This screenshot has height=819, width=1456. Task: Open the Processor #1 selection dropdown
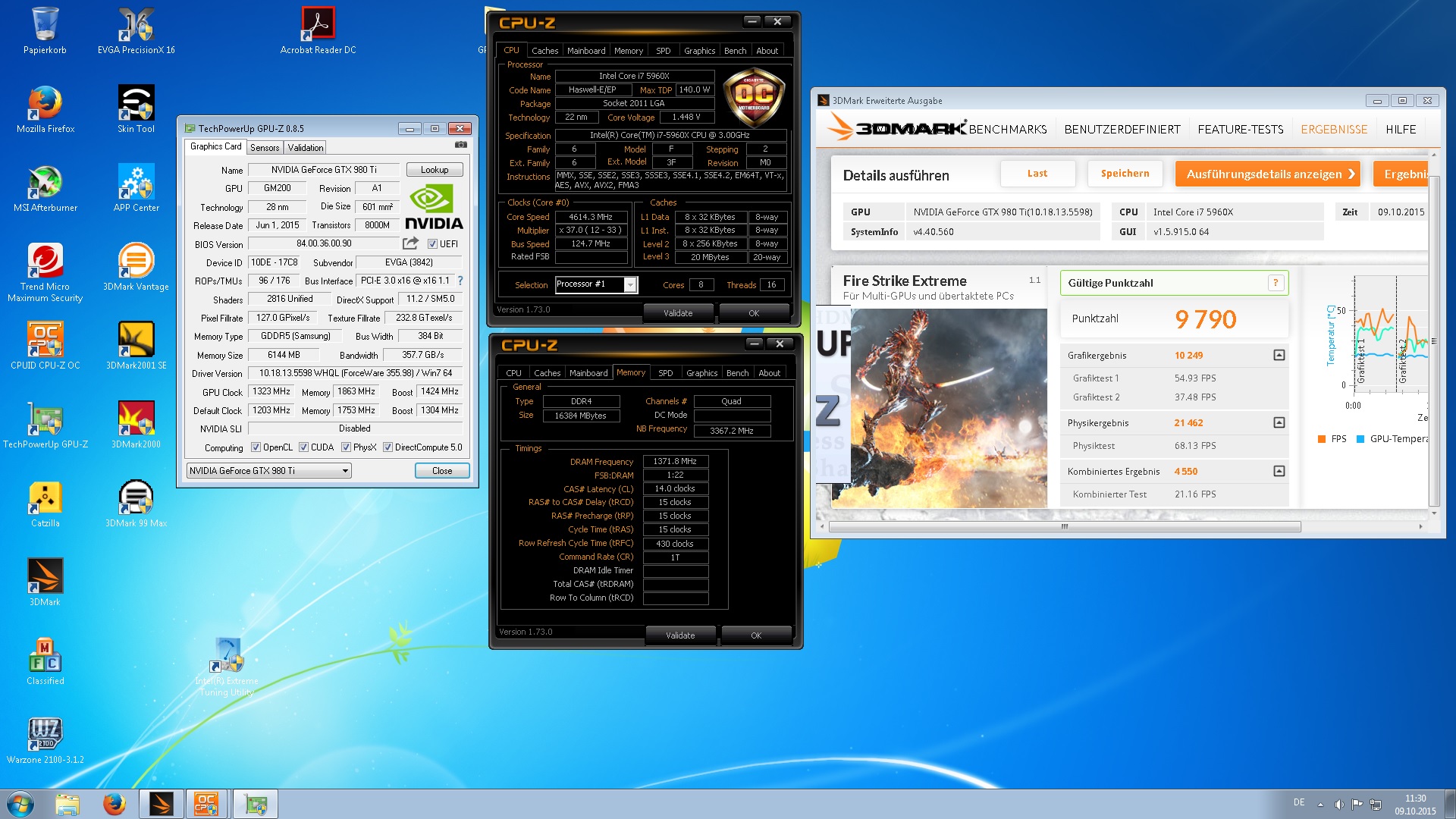coord(596,284)
